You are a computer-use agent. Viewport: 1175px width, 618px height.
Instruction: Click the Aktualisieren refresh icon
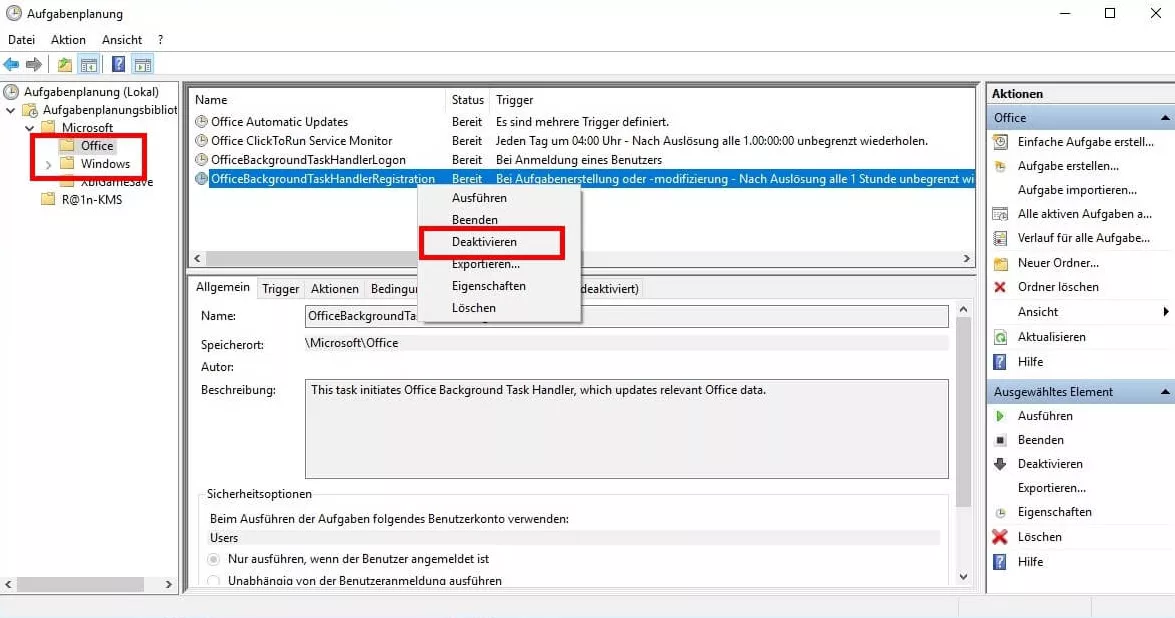[x=999, y=337]
